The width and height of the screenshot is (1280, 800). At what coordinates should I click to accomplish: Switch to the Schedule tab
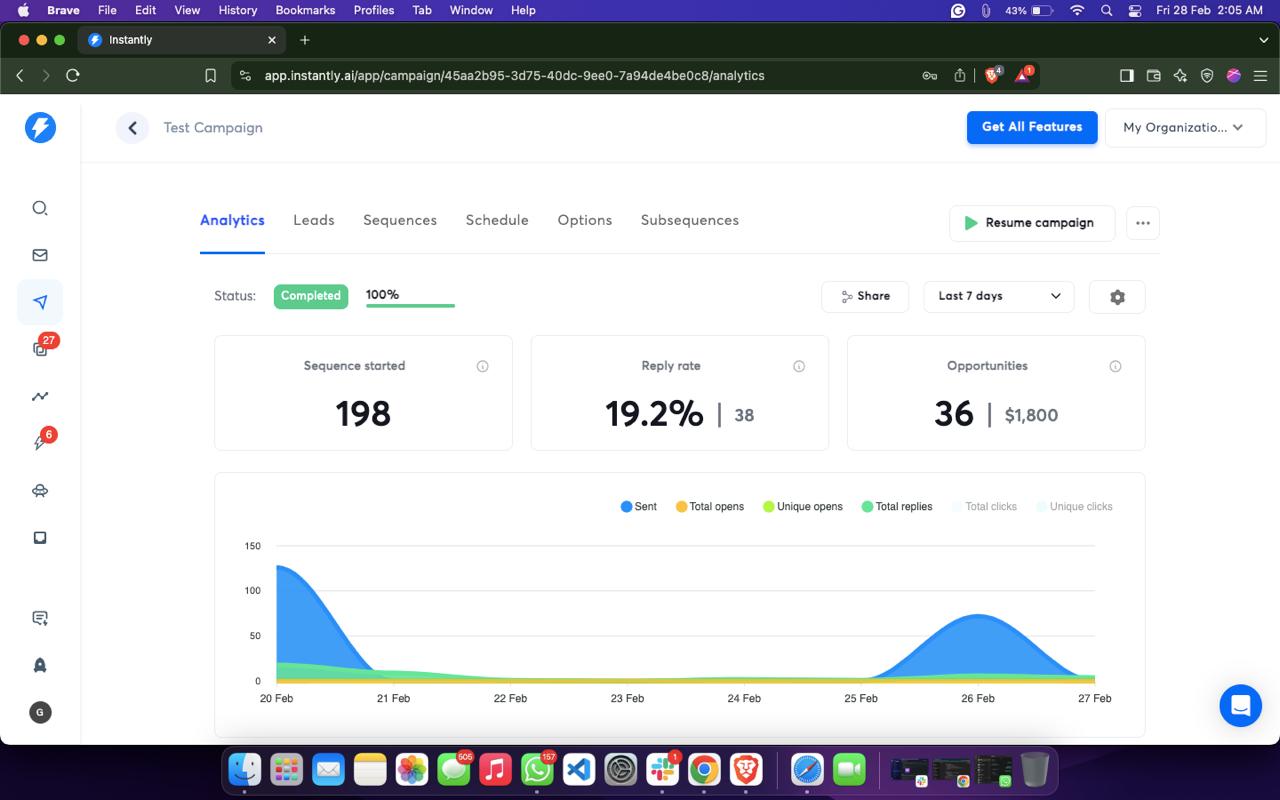(x=497, y=220)
